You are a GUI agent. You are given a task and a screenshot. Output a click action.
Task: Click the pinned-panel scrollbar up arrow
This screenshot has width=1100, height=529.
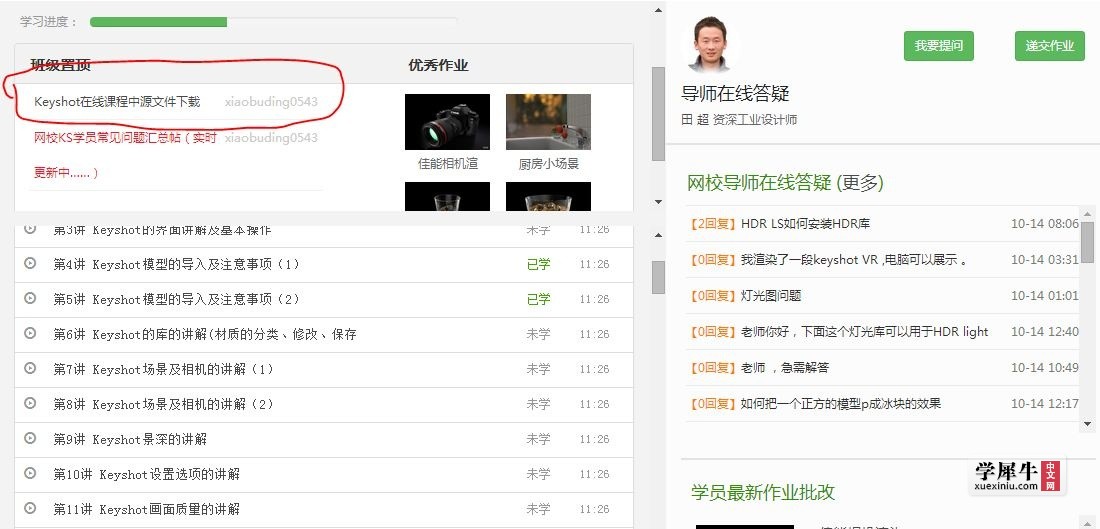tap(658, 10)
